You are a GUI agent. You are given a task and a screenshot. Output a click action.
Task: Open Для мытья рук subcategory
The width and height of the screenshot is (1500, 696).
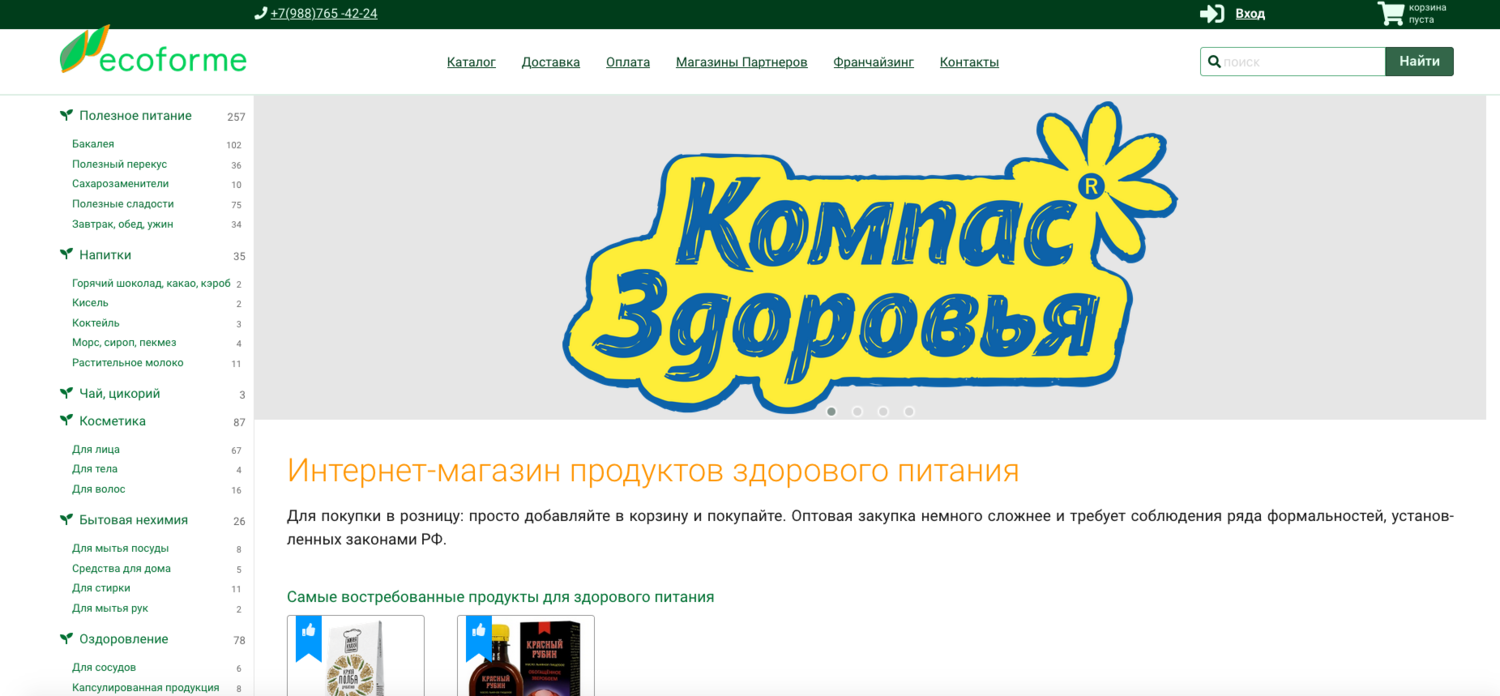110,608
